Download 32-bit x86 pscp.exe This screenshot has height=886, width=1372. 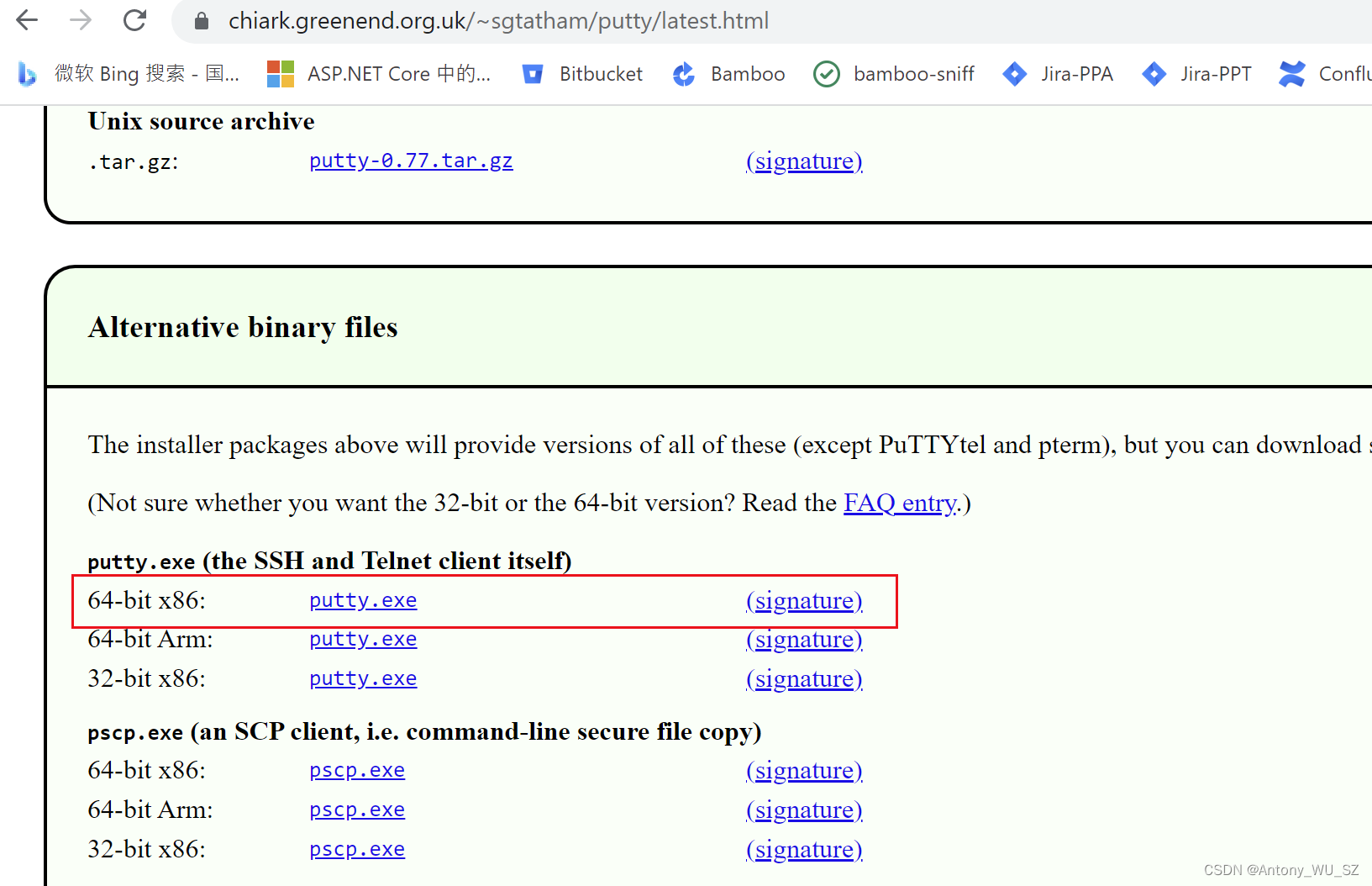click(357, 849)
